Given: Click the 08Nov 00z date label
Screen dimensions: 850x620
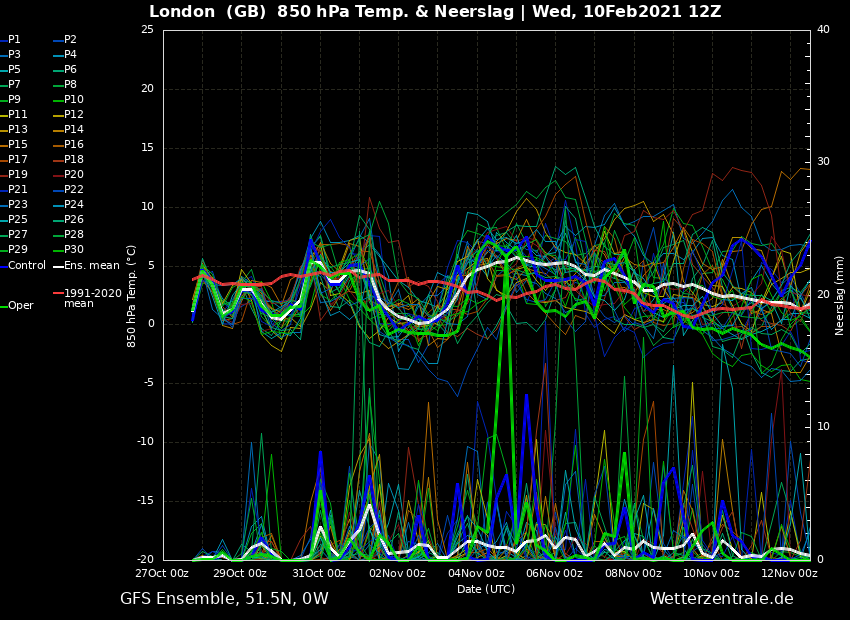Looking at the screenshot, I should pyautogui.click(x=633, y=574).
